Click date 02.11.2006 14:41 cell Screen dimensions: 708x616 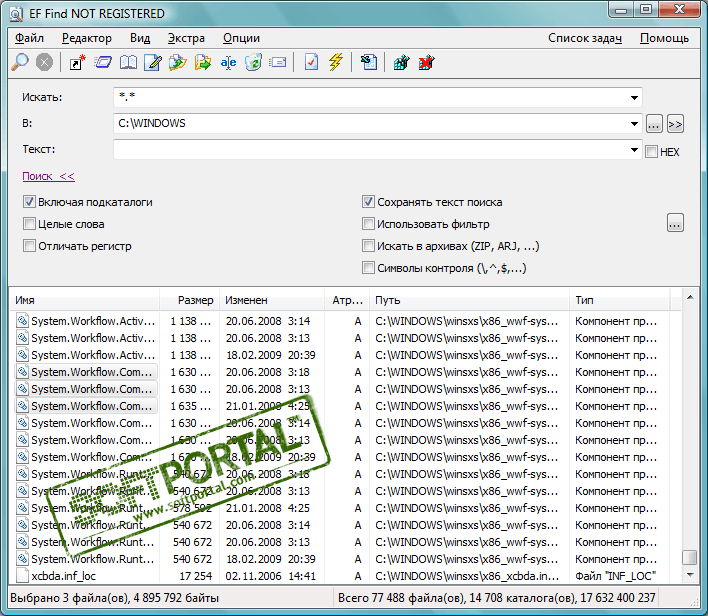271,576
